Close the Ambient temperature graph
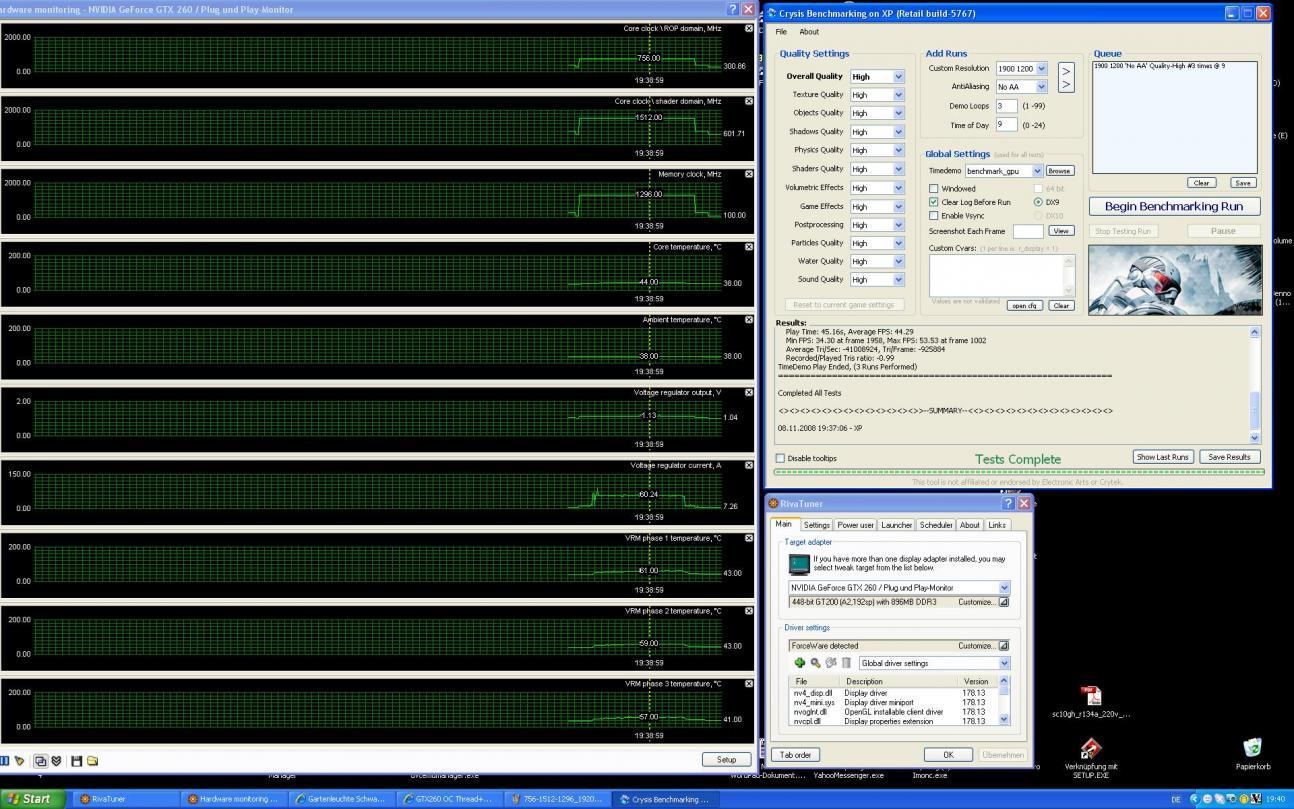This screenshot has height=809, width=1294. (x=749, y=319)
